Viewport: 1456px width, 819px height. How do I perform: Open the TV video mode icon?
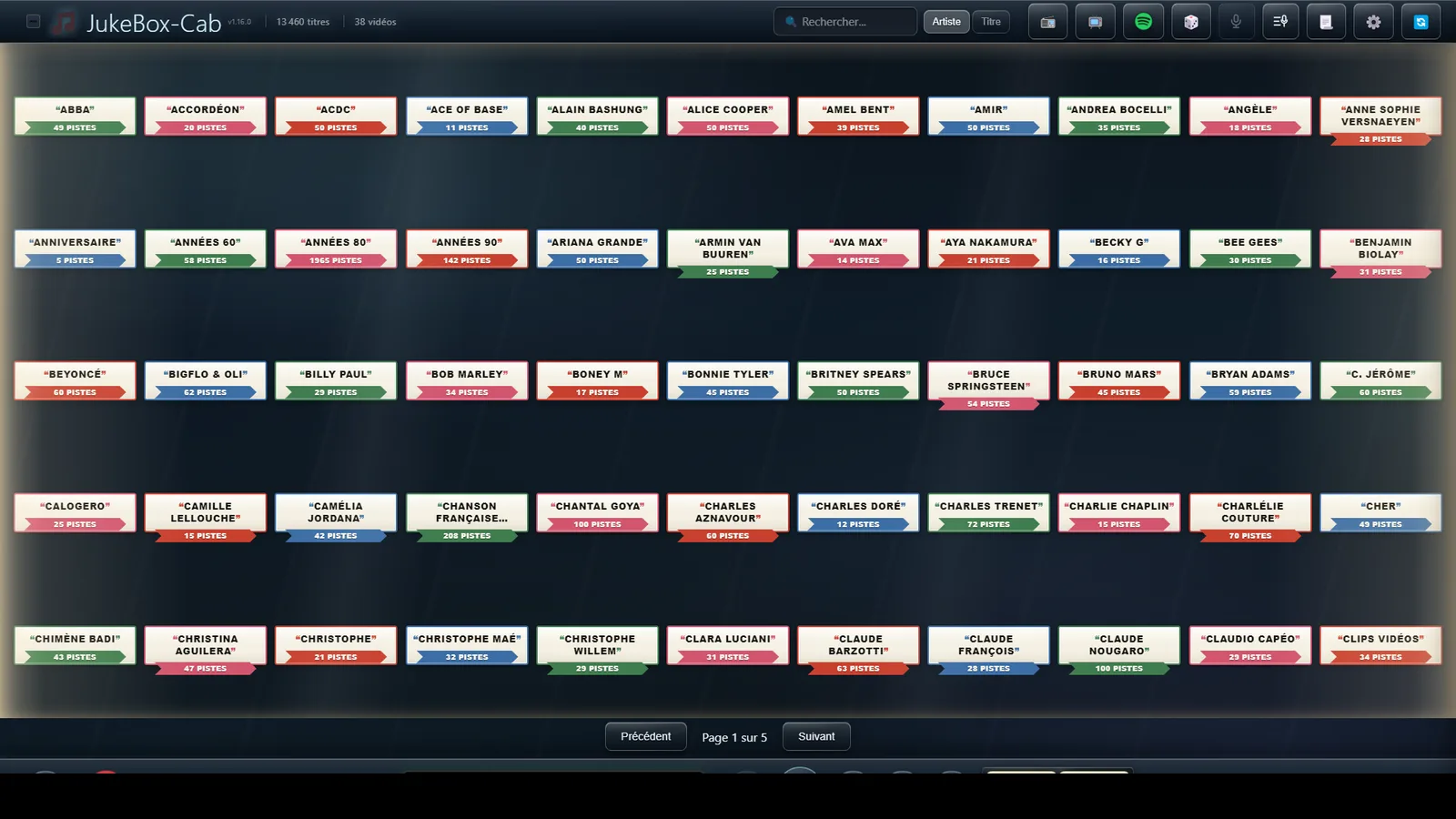click(x=1095, y=22)
